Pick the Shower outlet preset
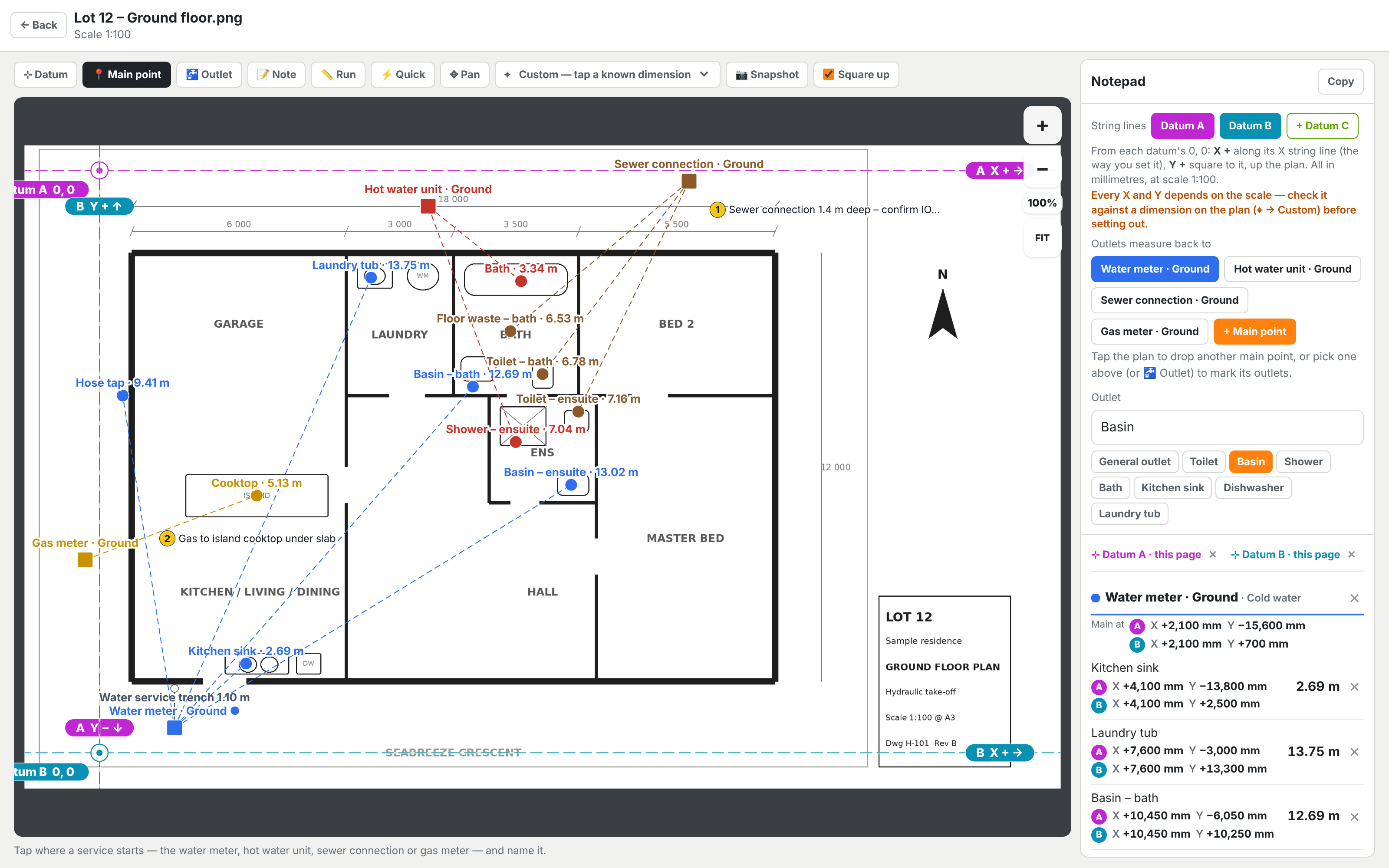Viewport: 1389px width, 868px height. (x=1303, y=461)
